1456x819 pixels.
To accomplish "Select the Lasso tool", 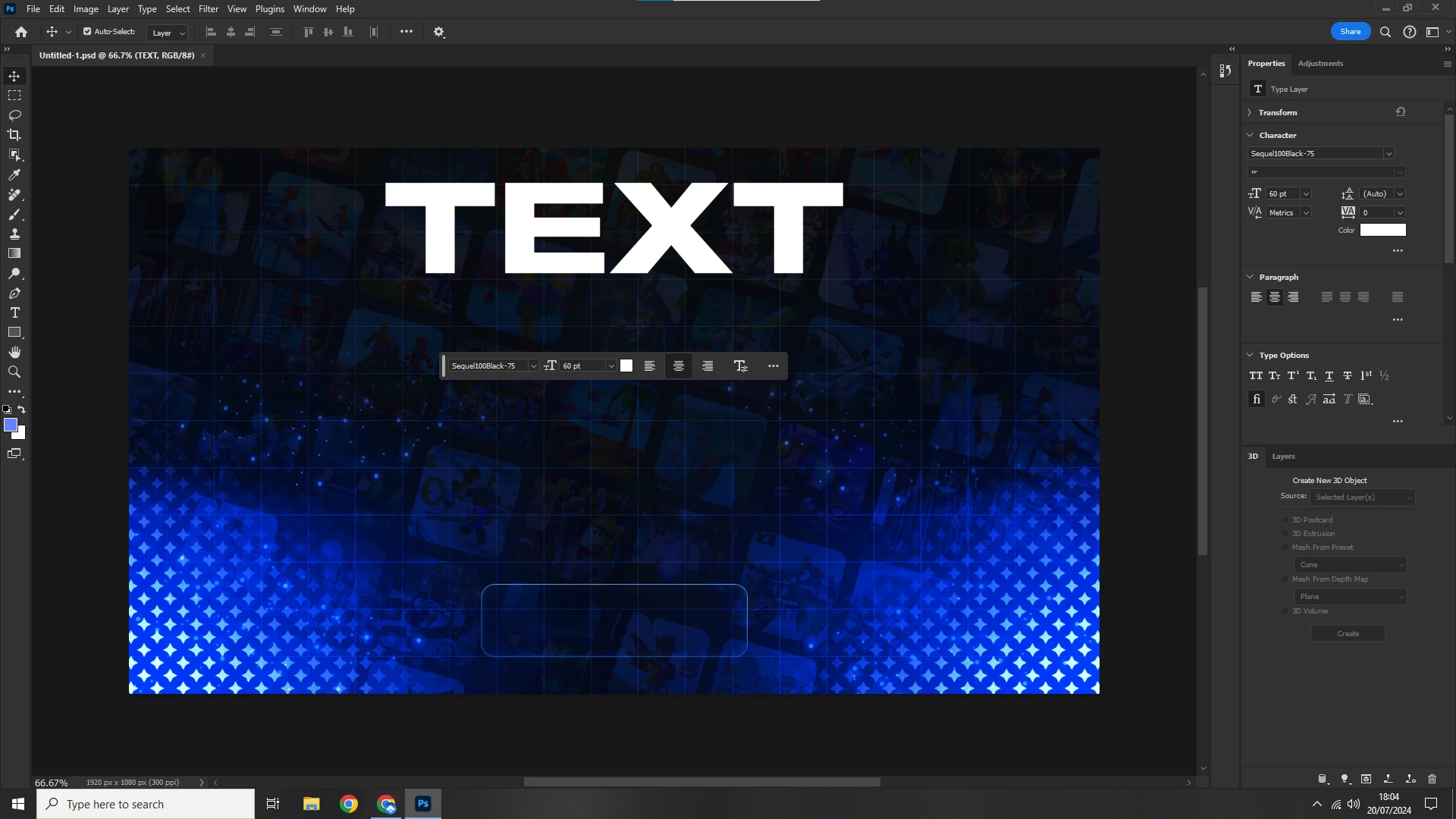I will click(14, 115).
